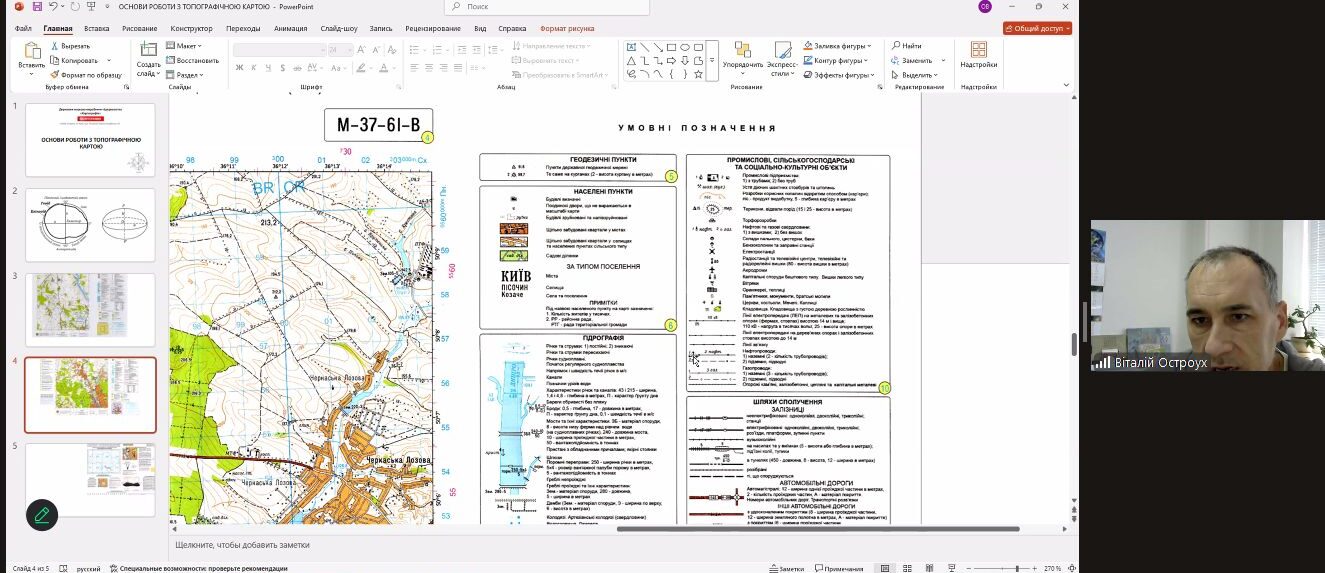
Task: Click the Вставить paste icon
Action: click(x=31, y=51)
